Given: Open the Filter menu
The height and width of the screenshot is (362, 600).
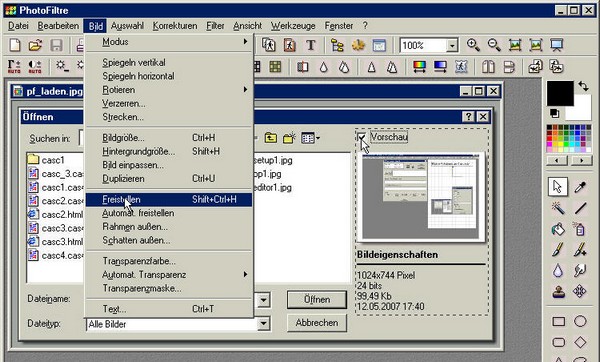Looking at the screenshot, I should pos(215,26).
